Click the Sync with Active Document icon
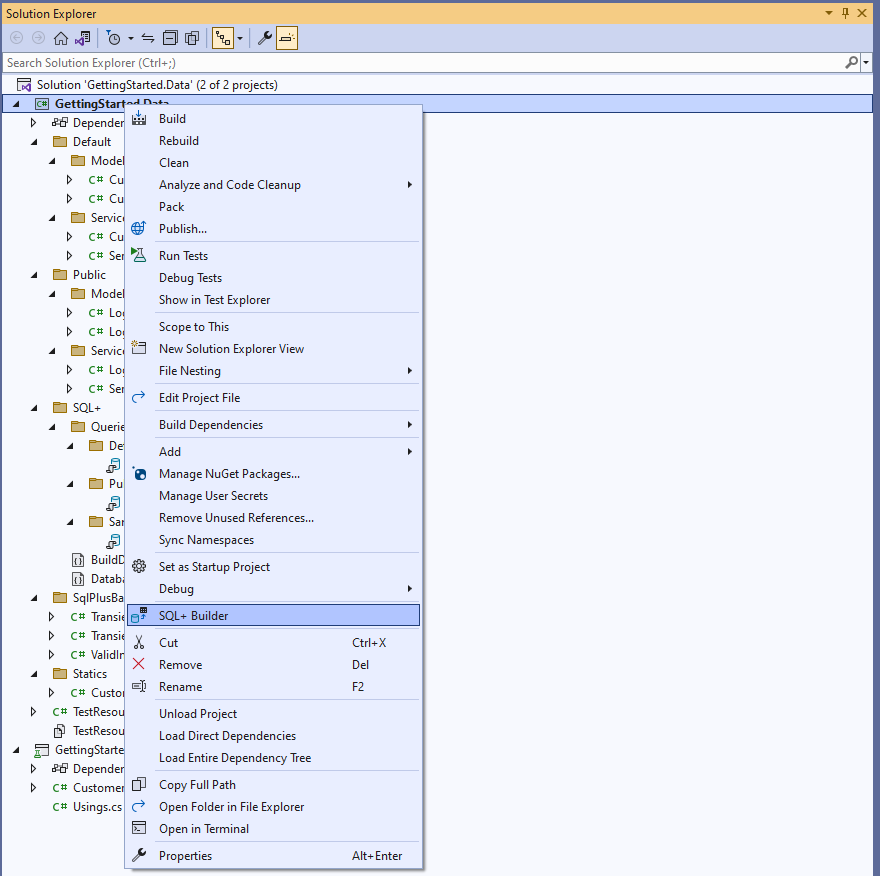The height and width of the screenshot is (876, 880). 148,38
